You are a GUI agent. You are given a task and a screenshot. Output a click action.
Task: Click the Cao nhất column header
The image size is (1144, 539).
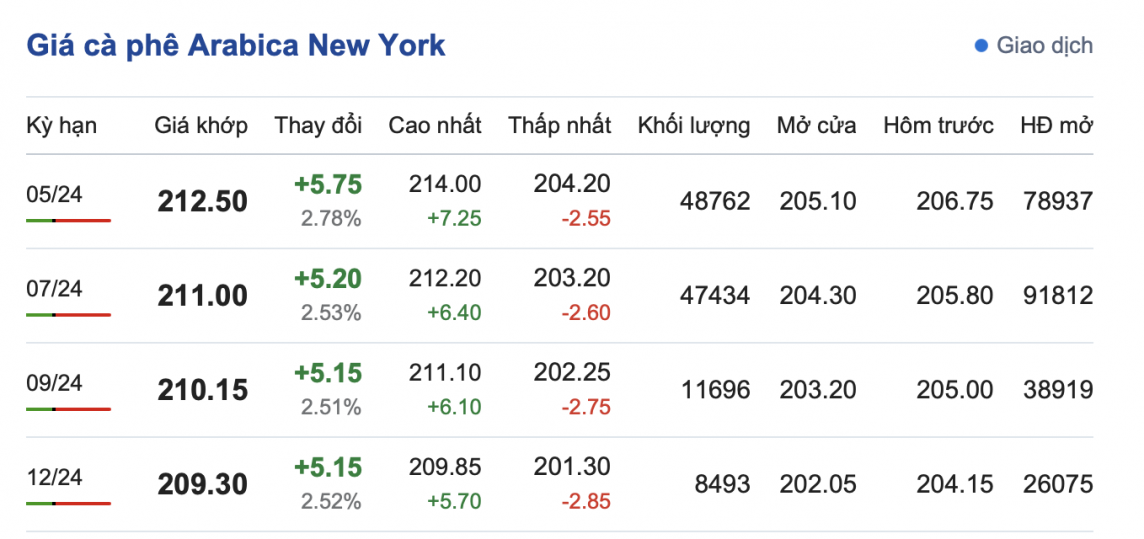435,126
